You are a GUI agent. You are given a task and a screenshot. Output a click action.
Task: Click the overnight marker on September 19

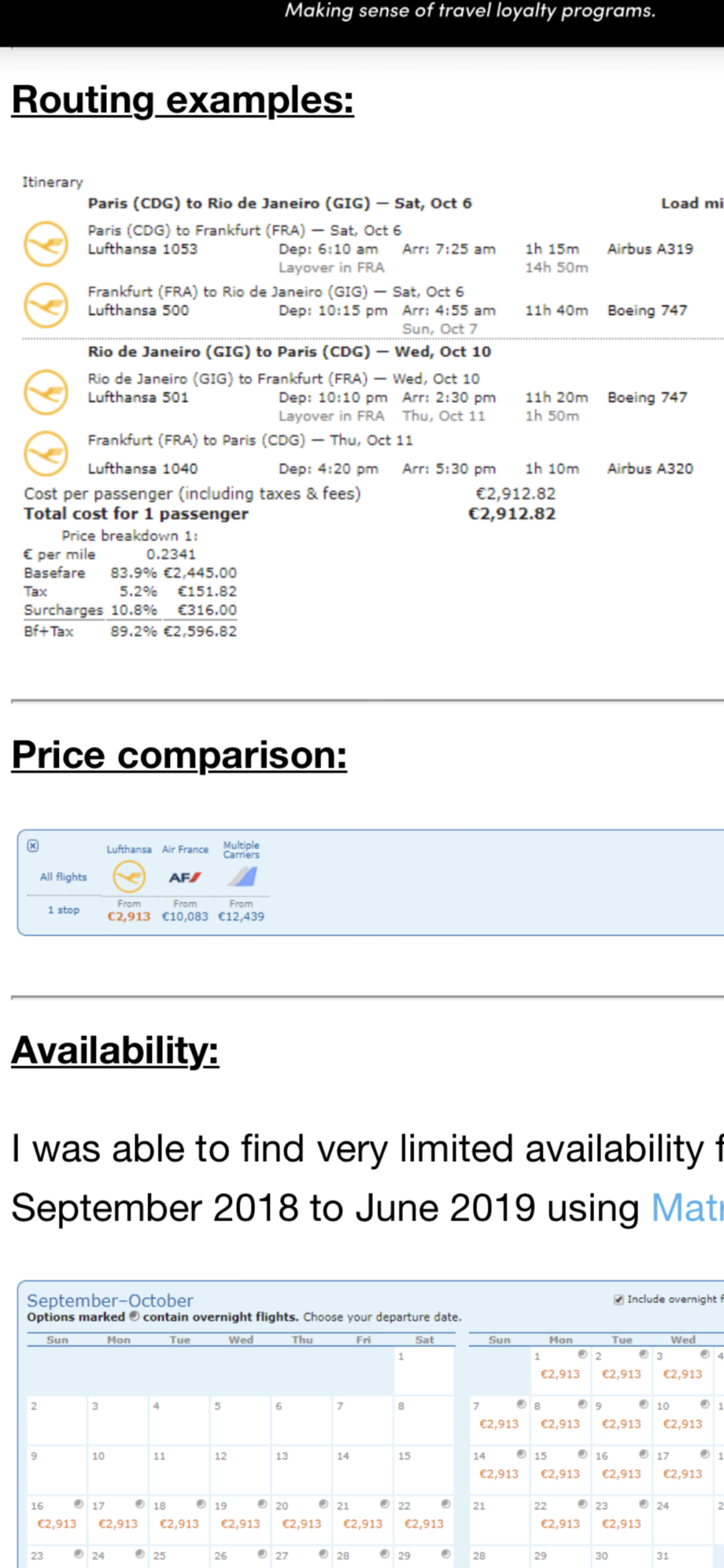click(262, 1504)
